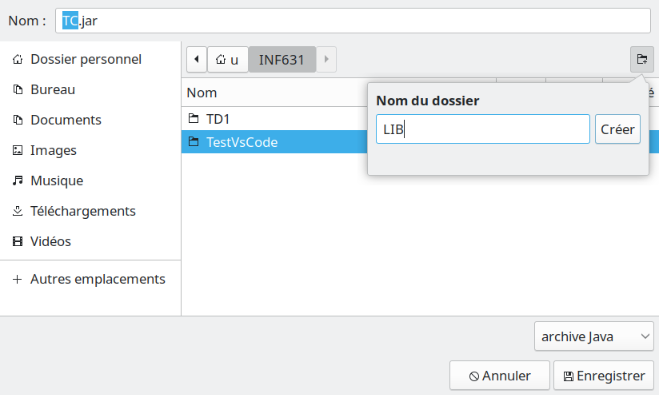Click the Créer button
659x395 pixels.
point(617,129)
